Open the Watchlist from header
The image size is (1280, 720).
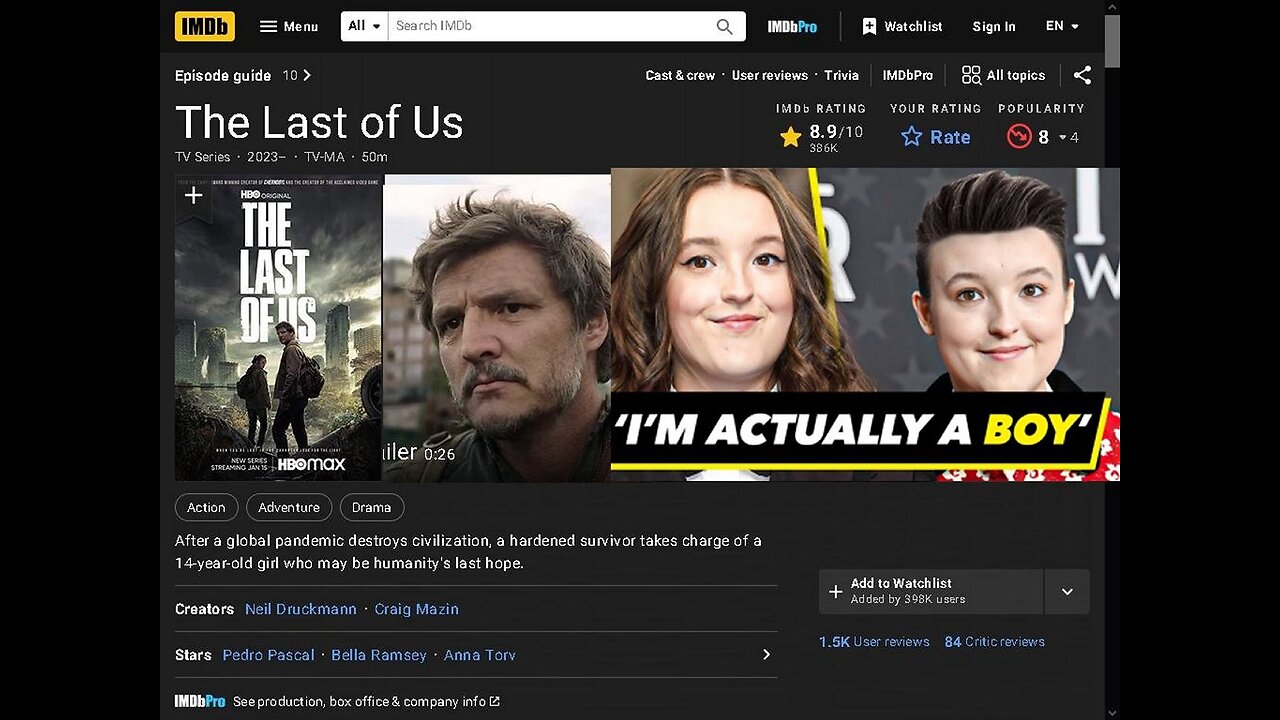tap(902, 27)
